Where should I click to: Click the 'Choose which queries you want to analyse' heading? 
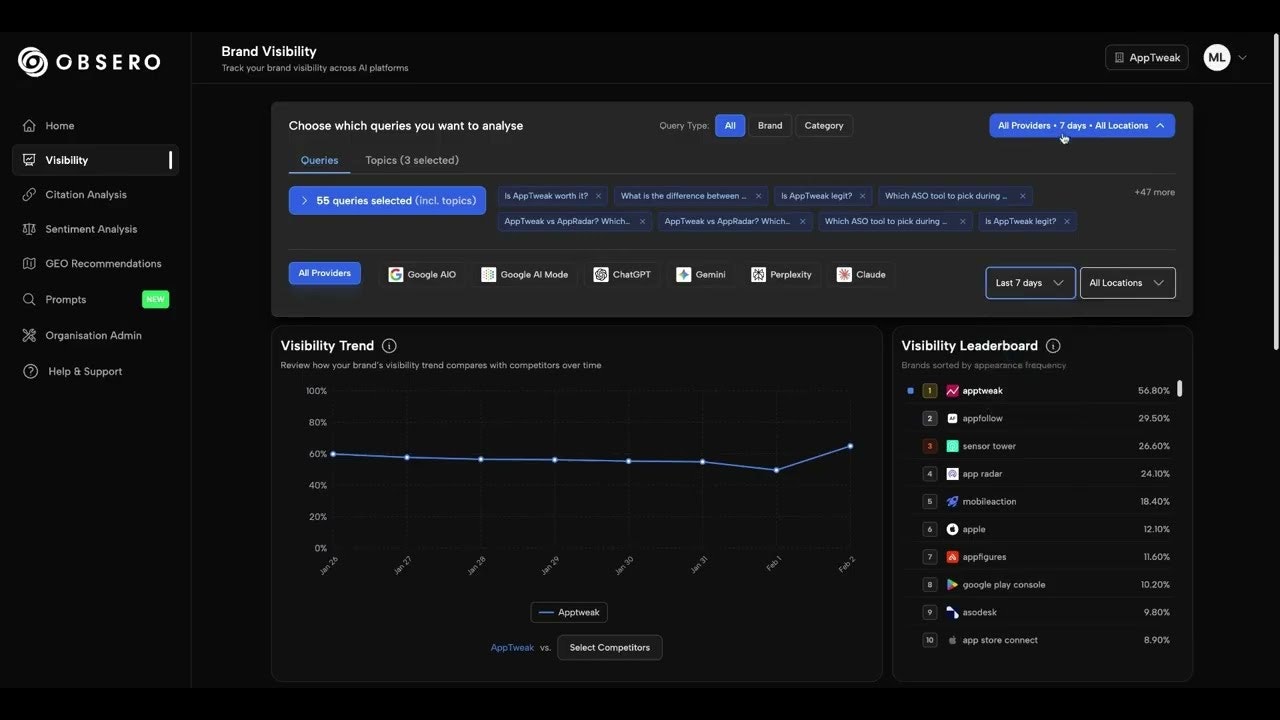[406, 126]
